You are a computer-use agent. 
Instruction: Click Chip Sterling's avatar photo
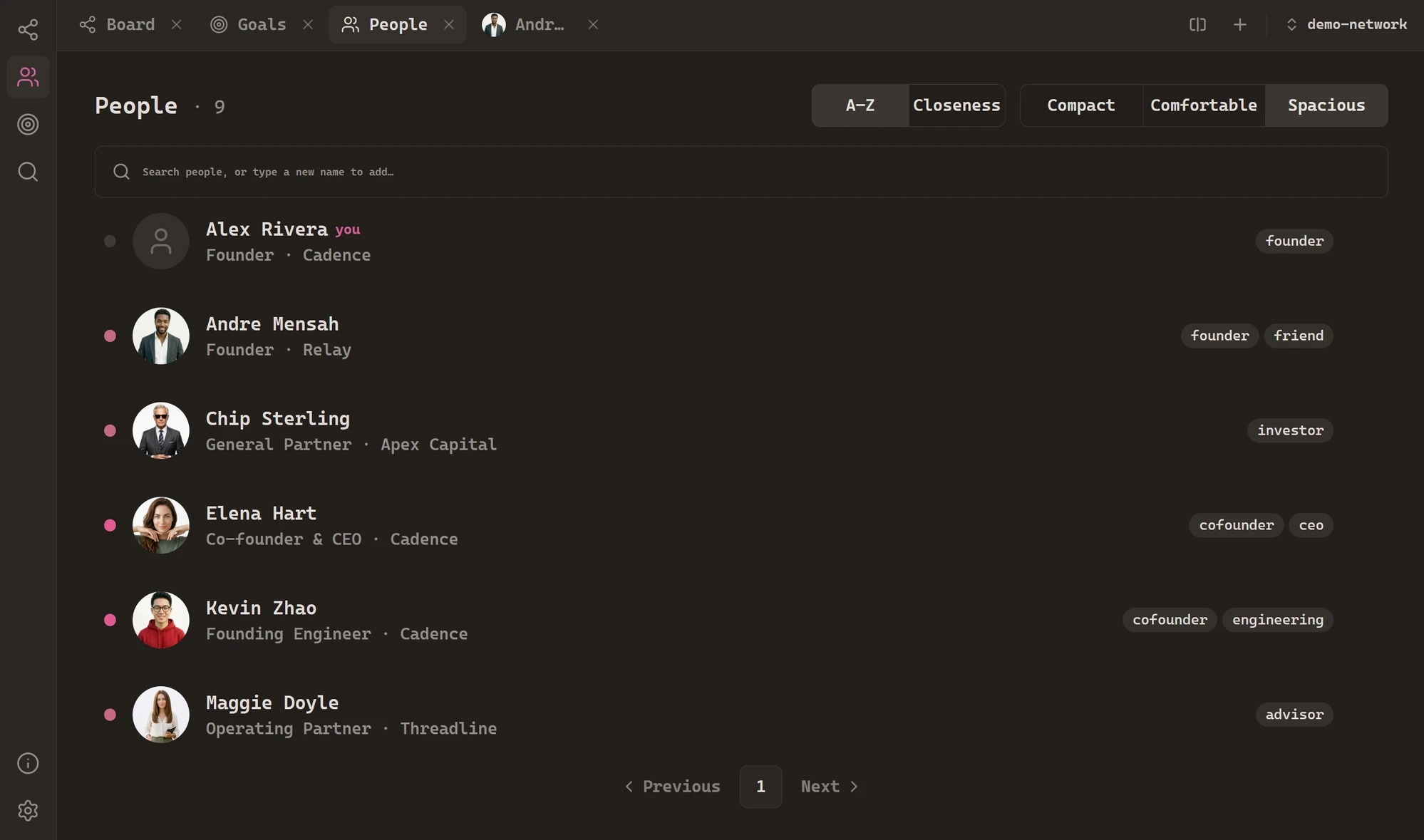click(x=161, y=430)
